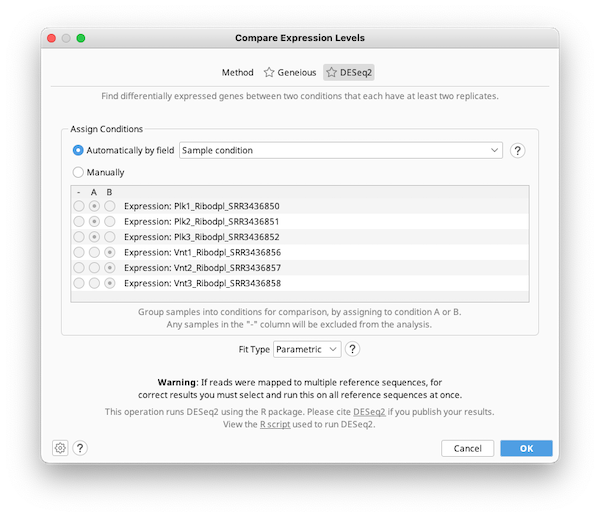This screenshot has width=600, height=517.
Task: Assign Plk1_Ribodpl_SRR3436850 to condition B
Action: coord(110,206)
